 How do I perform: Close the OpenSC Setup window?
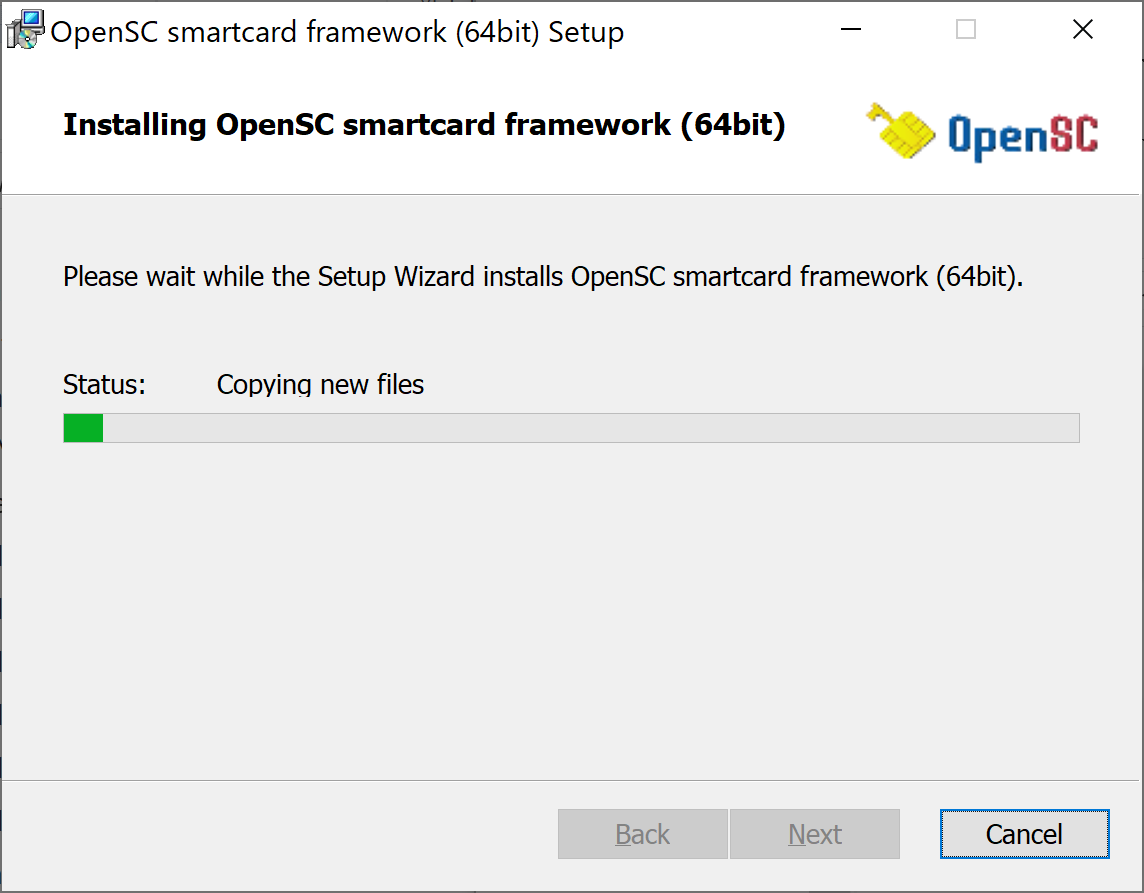[x=1083, y=30]
